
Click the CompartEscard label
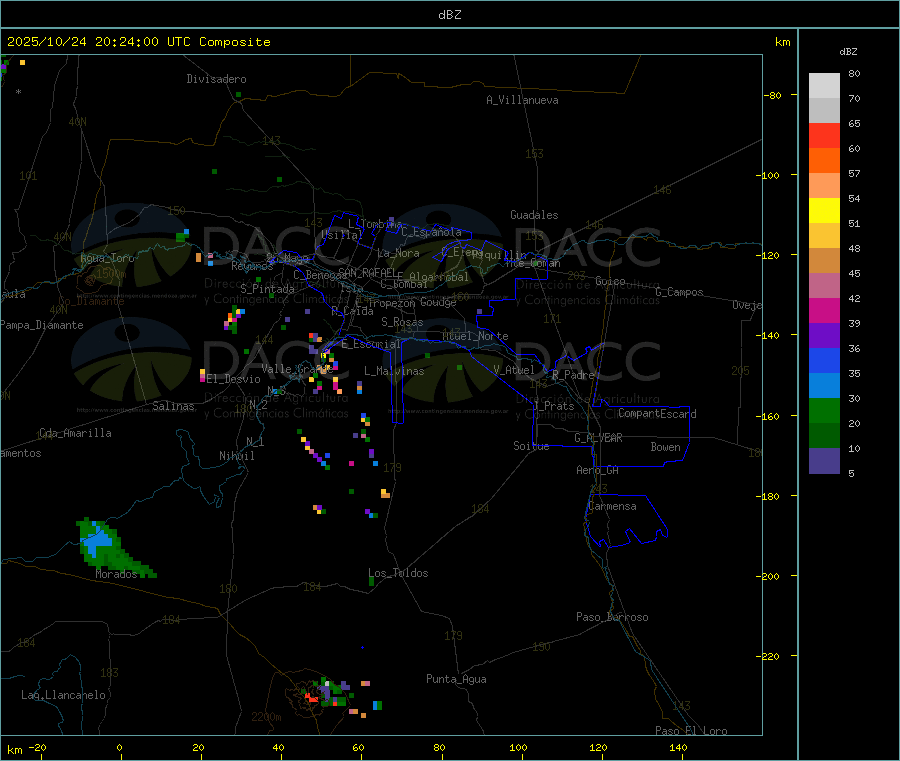[x=657, y=413]
